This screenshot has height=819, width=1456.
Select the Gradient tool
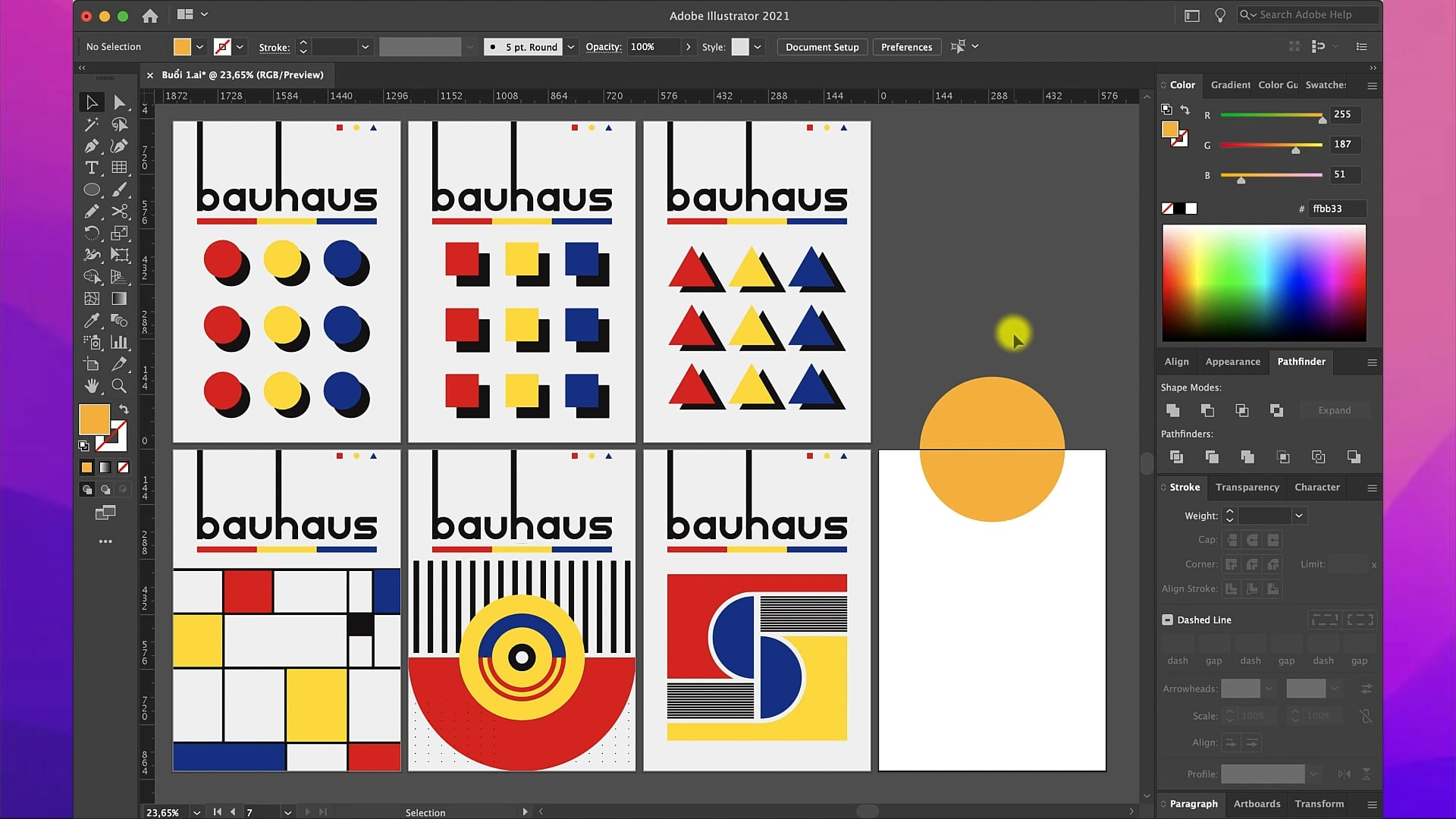119,299
